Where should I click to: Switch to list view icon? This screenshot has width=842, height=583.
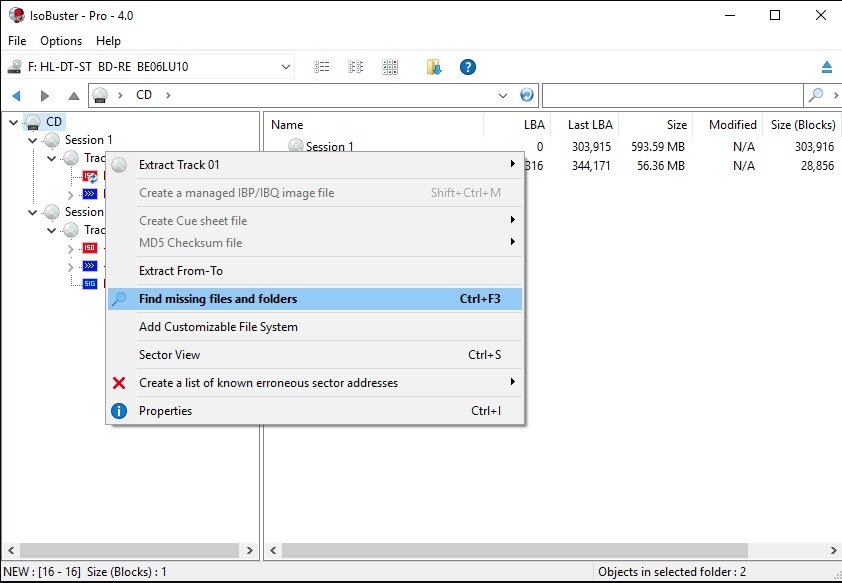coord(322,67)
